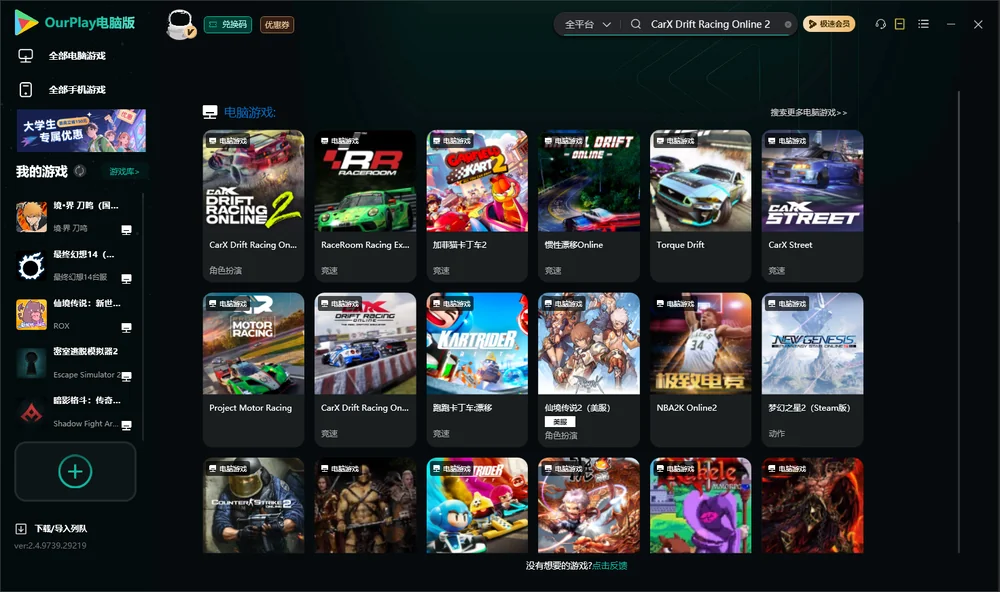Open the user avatar profile
Screen dimensions: 1000x592
180,25
